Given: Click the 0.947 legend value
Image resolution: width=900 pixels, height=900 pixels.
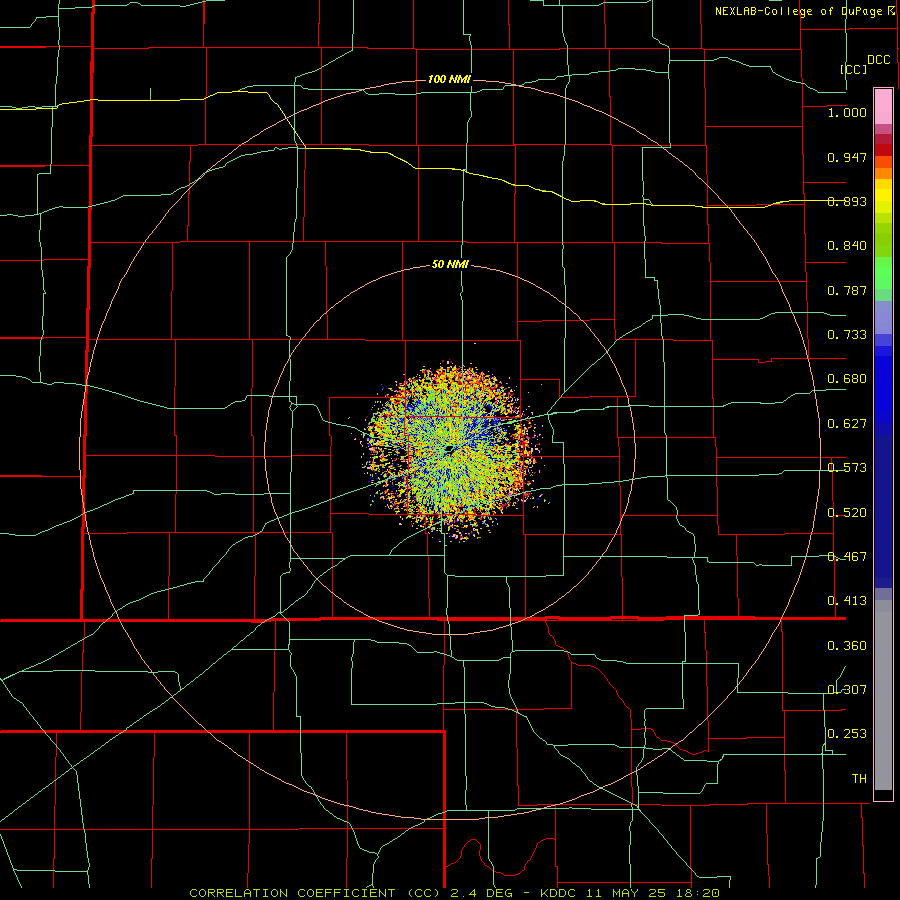Looking at the screenshot, I should tap(847, 157).
